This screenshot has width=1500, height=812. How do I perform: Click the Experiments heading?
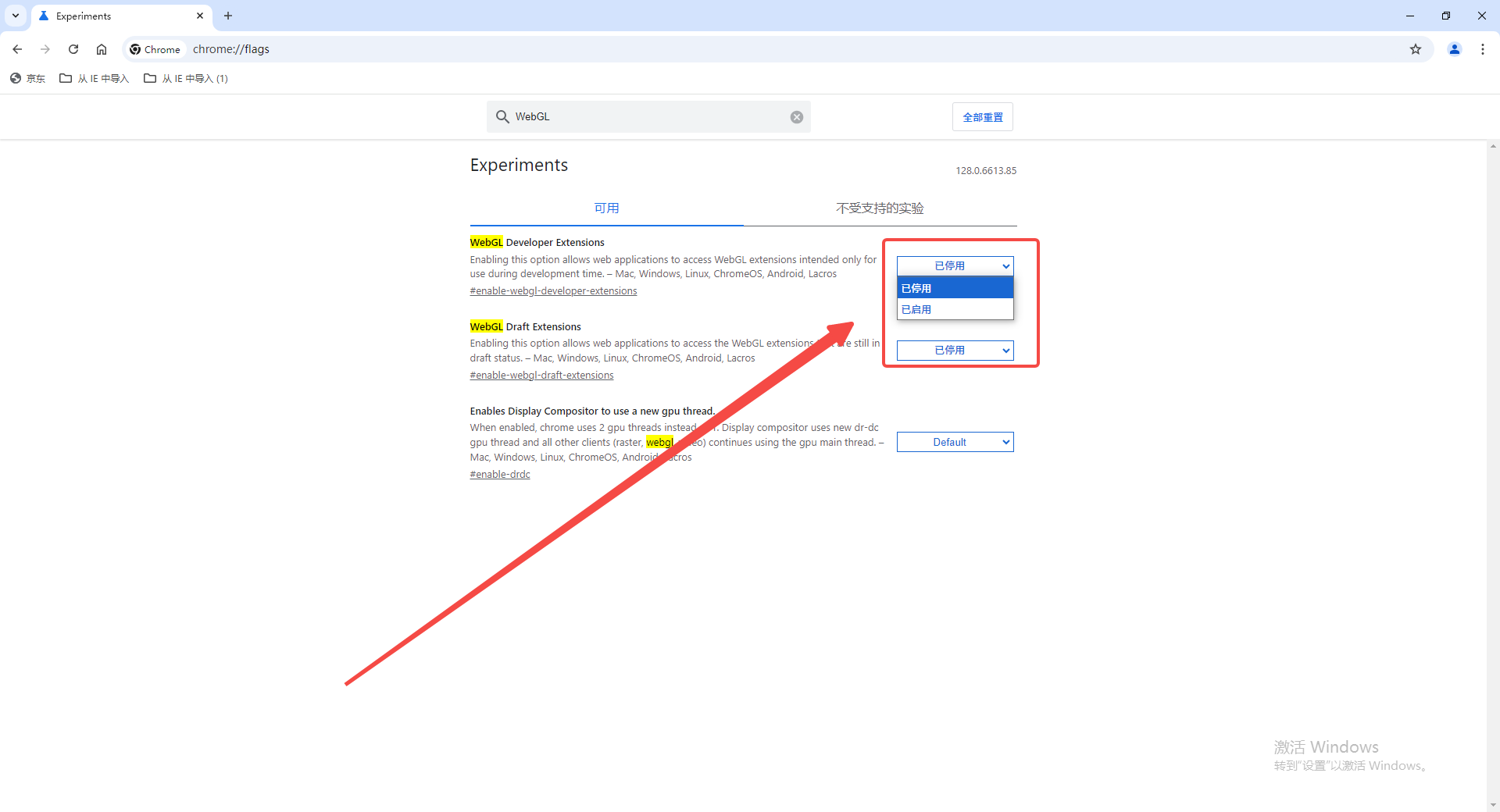coord(519,166)
